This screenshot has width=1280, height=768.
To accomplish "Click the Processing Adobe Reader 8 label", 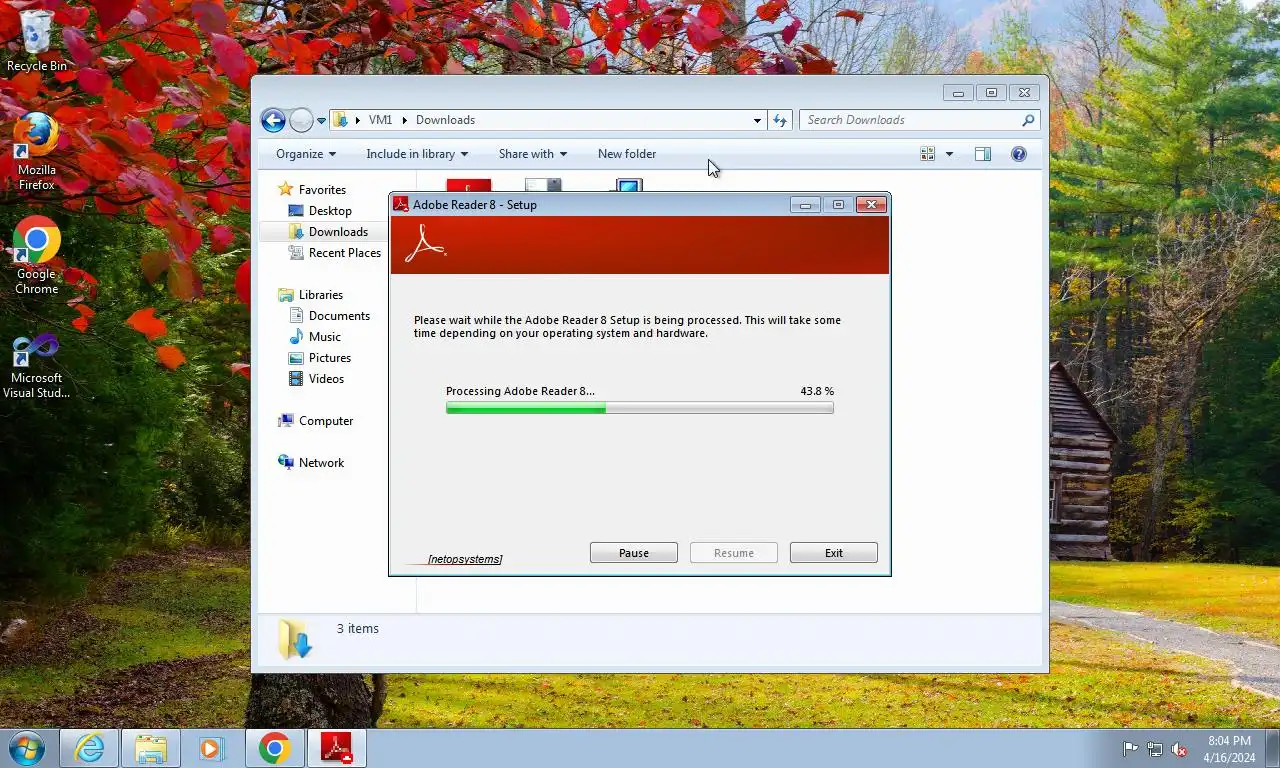I will point(520,391).
